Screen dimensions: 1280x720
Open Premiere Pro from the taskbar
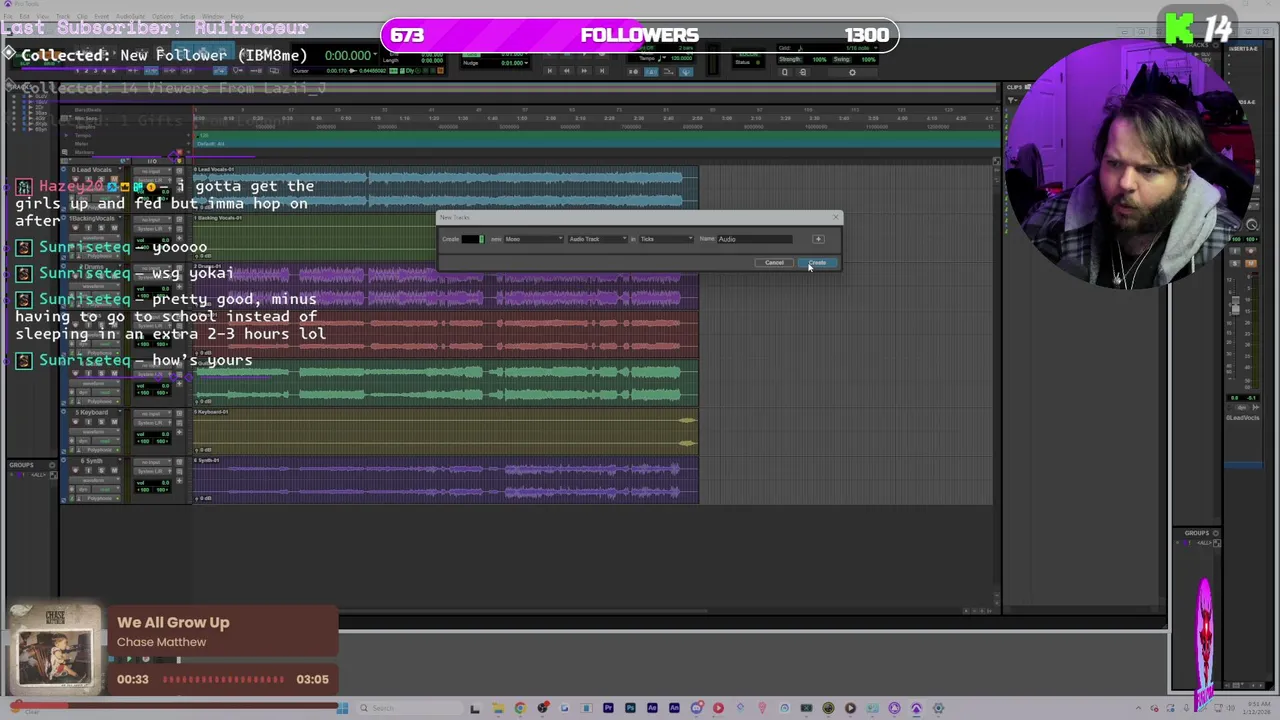coord(608,708)
